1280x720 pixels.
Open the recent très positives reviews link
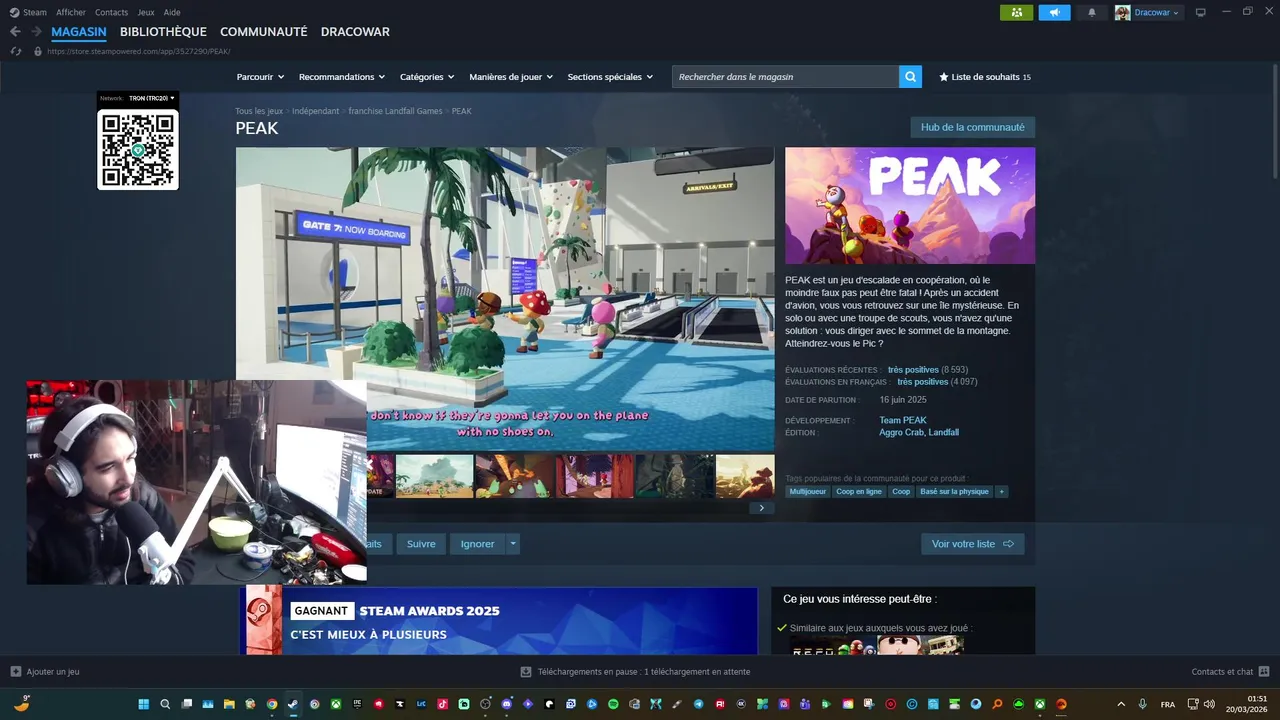point(913,370)
